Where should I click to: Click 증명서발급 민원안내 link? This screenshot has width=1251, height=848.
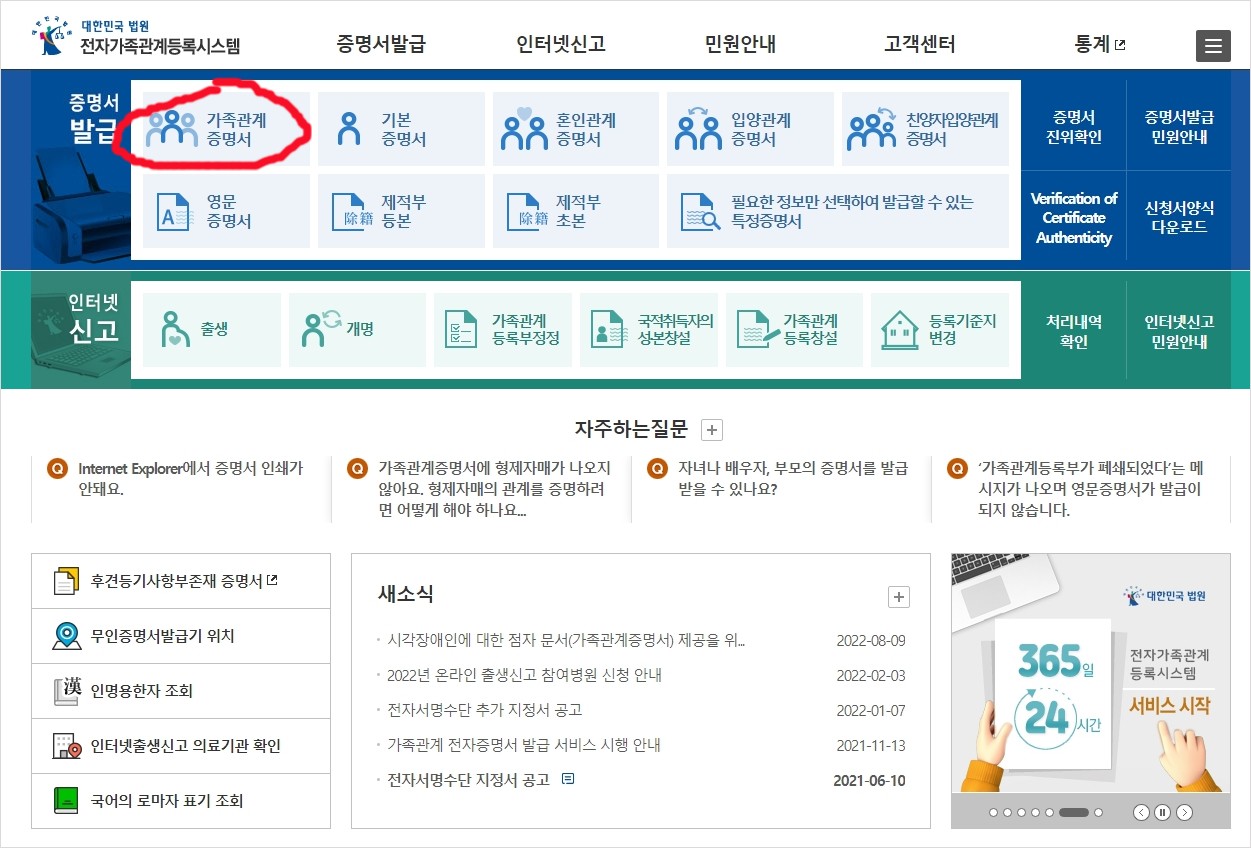point(1179,128)
